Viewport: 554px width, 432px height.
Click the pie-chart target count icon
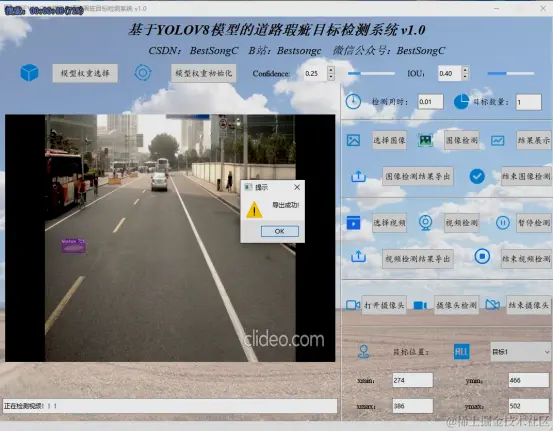coord(461,102)
